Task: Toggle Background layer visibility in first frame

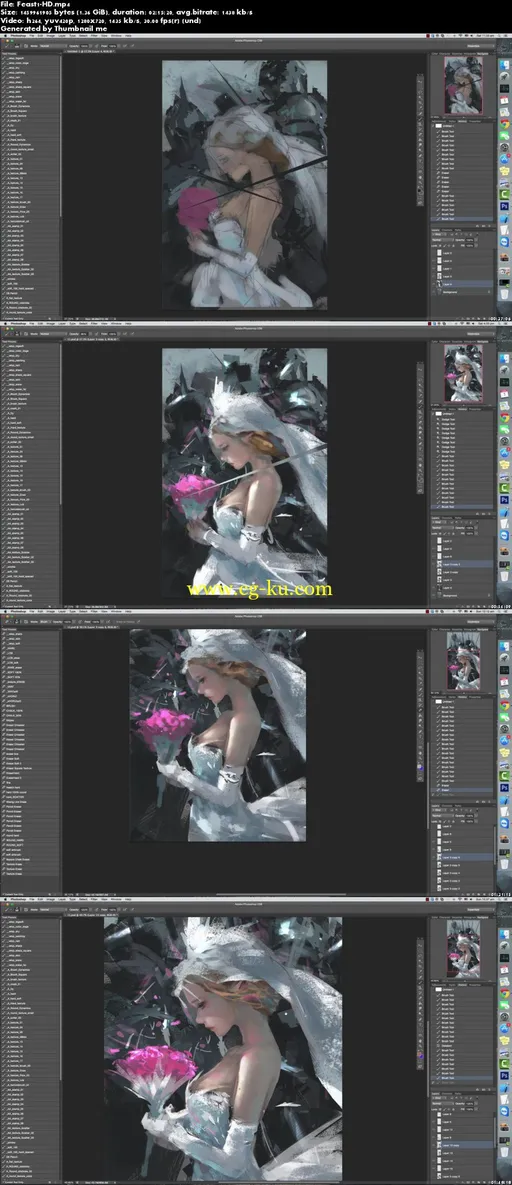Action: coord(433,292)
